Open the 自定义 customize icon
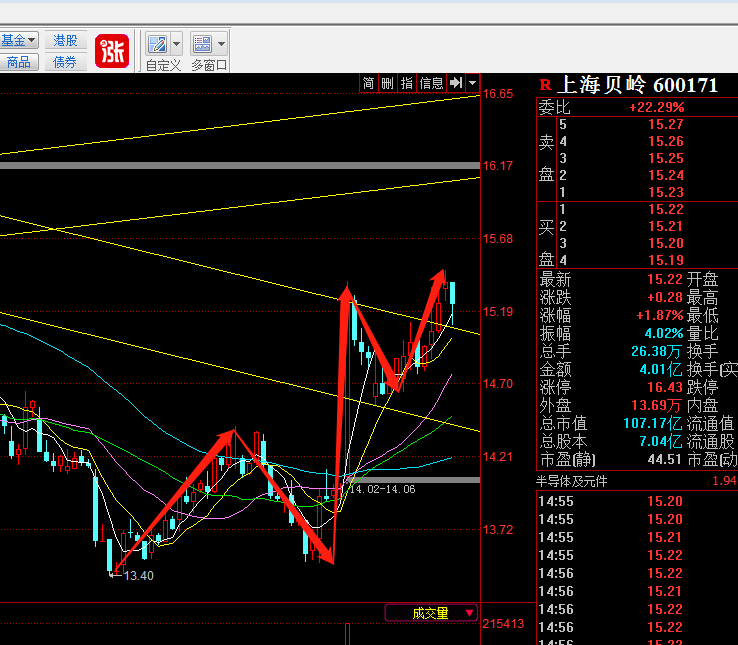Screen dimensions: 738x645 tap(157, 45)
